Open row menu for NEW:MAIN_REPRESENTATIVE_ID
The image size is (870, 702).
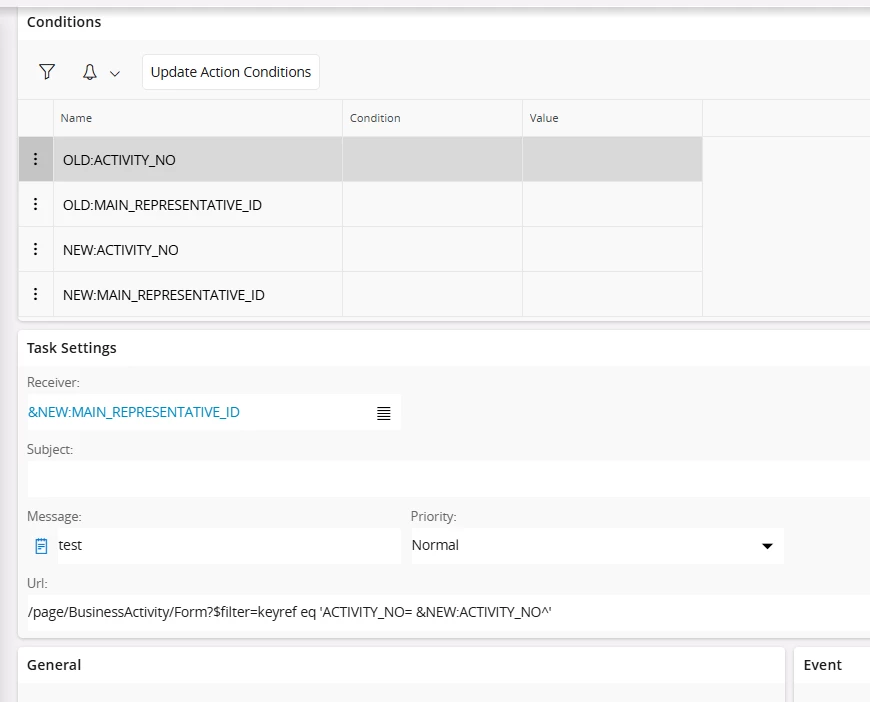[x=36, y=294]
